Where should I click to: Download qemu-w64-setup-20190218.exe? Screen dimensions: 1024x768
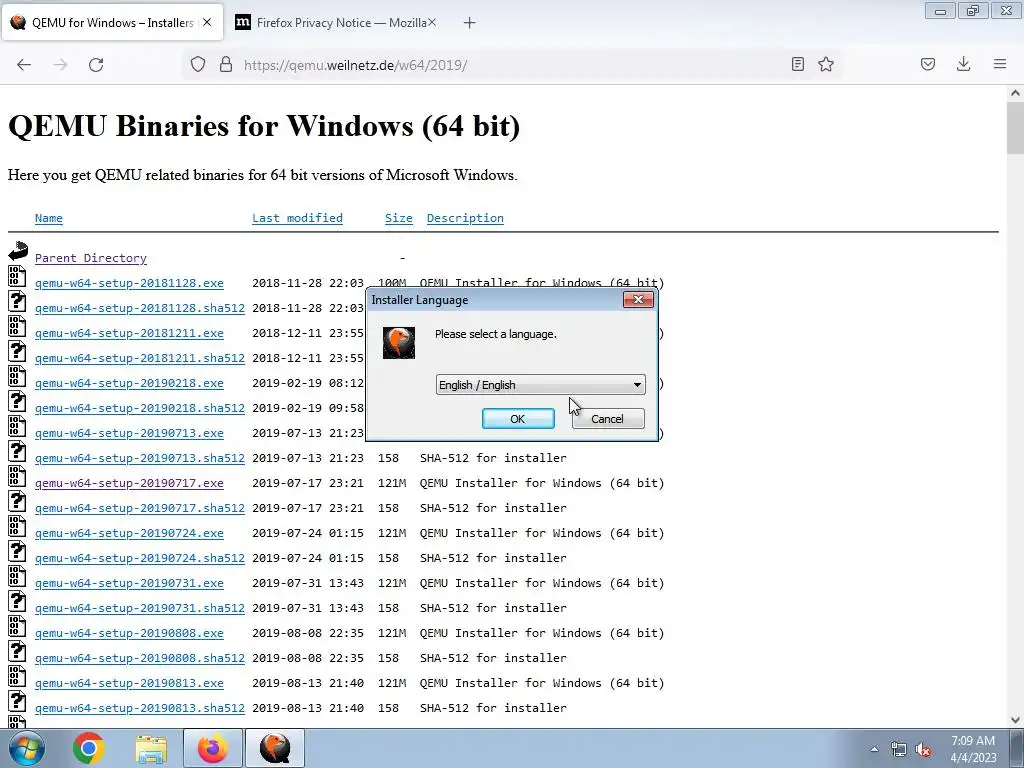coord(129,383)
